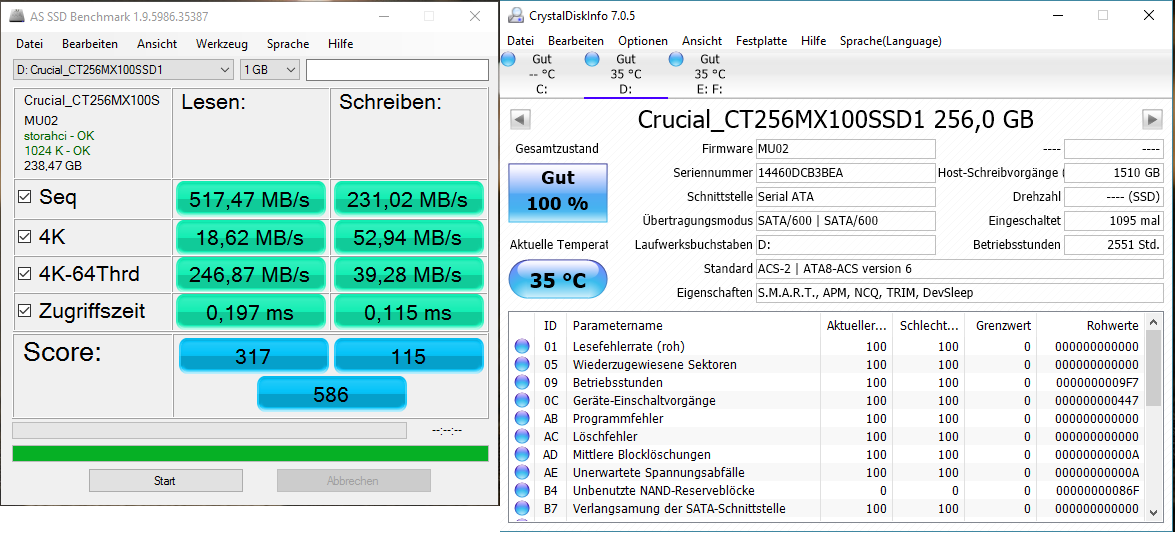Click the empty gray progress bar
Viewport: 1175px width, 535px height.
click(x=209, y=430)
